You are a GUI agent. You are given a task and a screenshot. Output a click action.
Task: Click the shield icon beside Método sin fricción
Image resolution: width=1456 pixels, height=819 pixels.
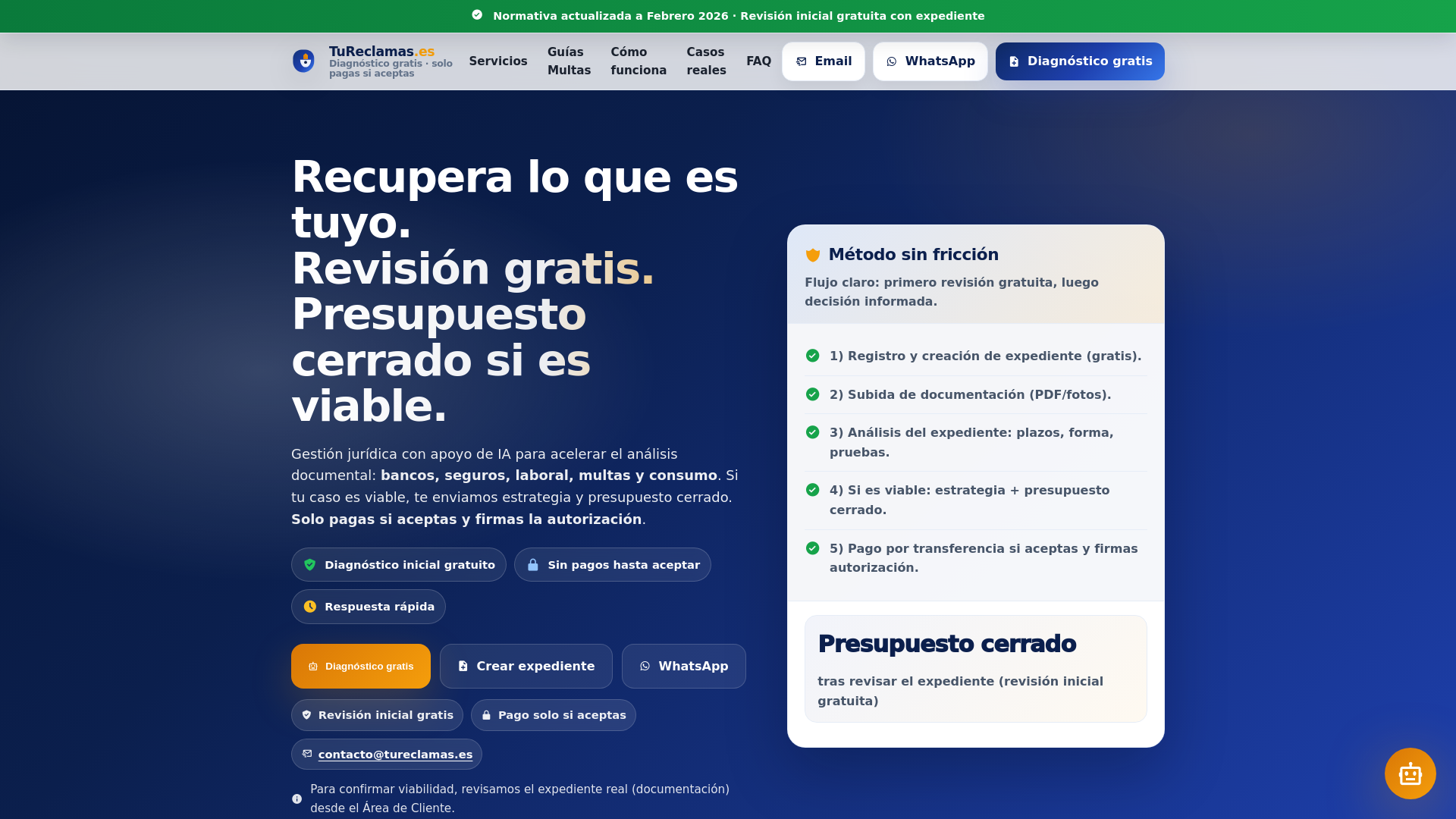tap(813, 255)
